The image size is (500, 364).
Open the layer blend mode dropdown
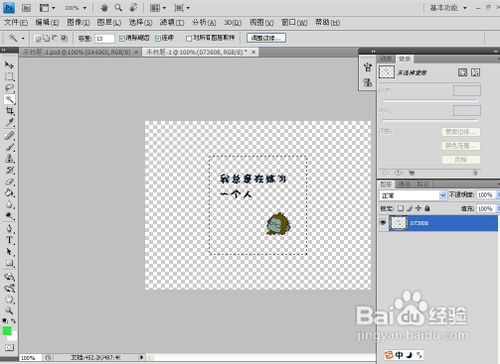tap(413, 195)
